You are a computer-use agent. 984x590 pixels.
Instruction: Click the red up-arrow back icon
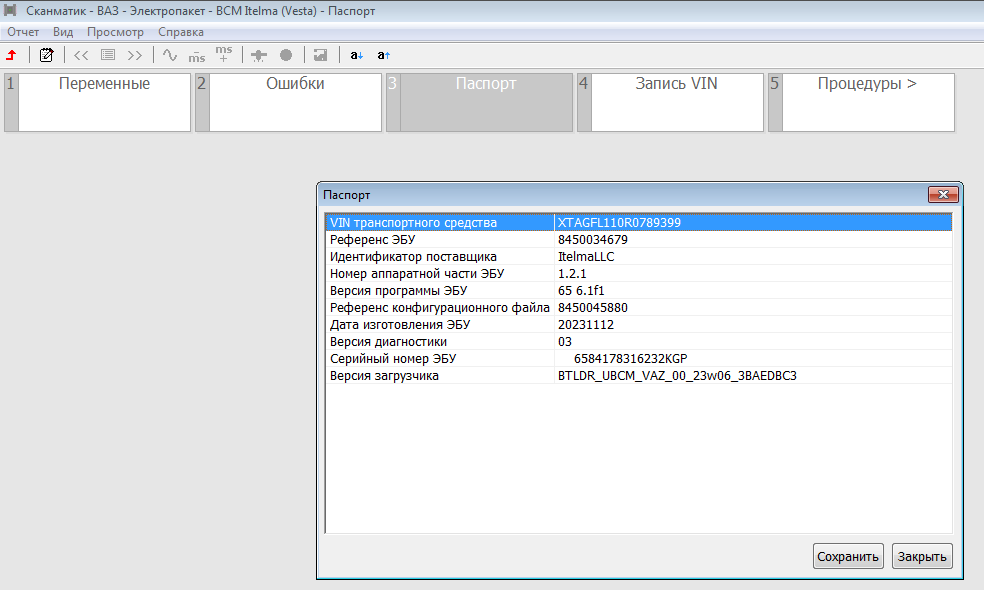[x=12, y=55]
